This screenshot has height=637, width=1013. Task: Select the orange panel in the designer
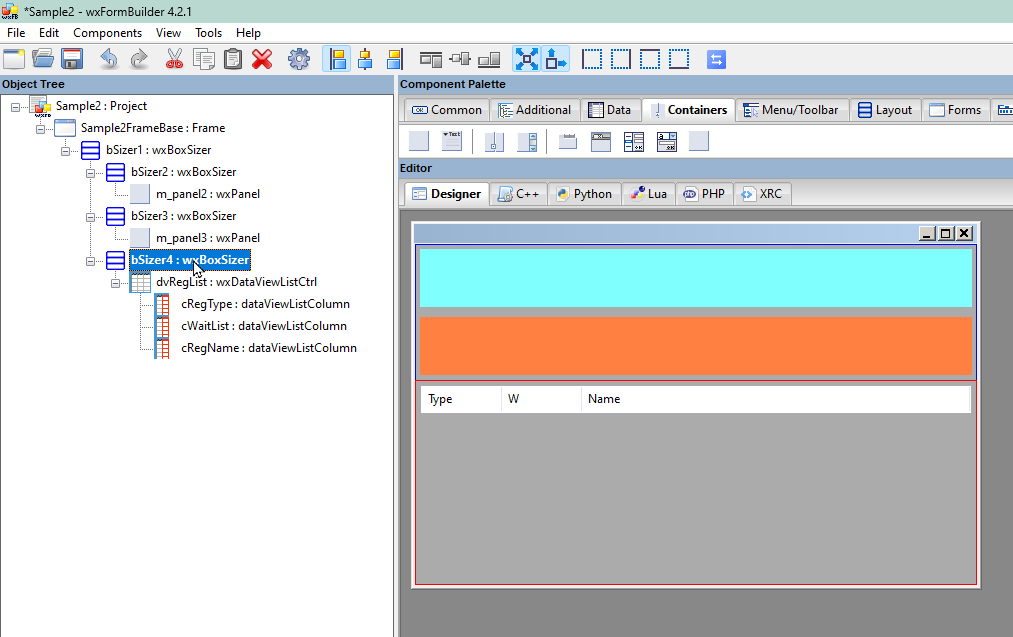pyautogui.click(x=695, y=345)
